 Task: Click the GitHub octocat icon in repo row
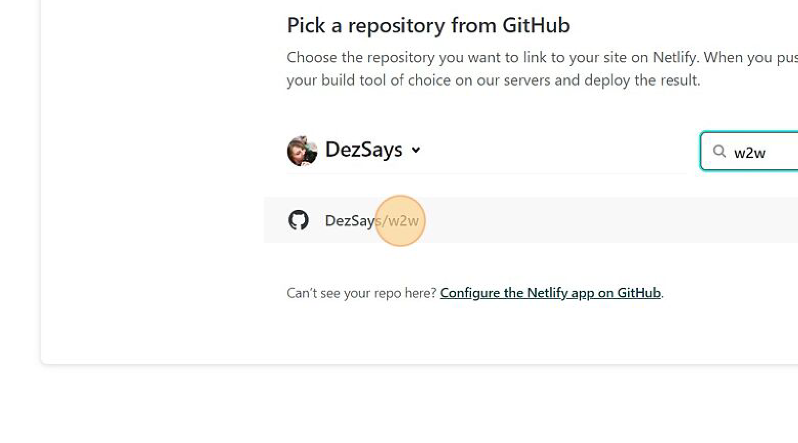click(298, 220)
